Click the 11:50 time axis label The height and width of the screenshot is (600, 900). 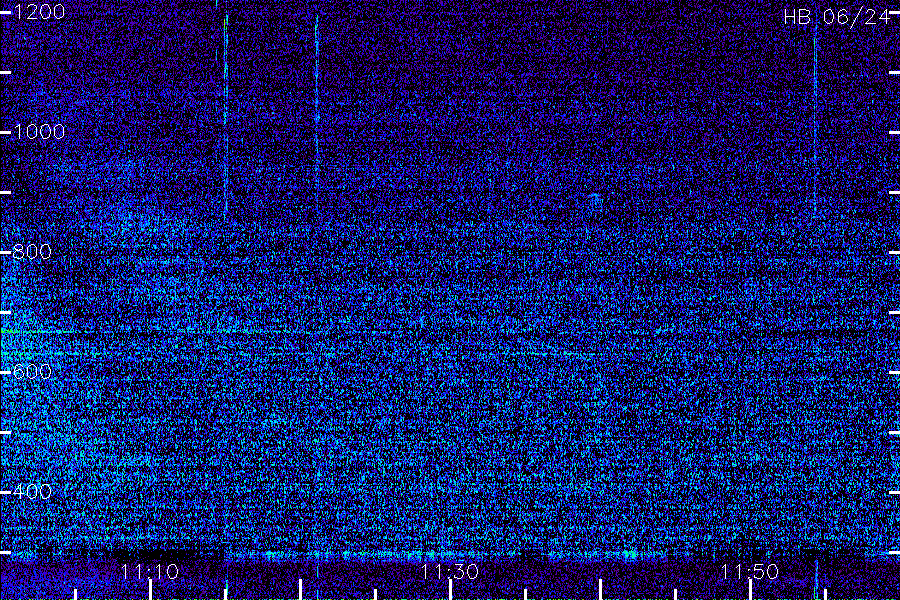tap(749, 571)
